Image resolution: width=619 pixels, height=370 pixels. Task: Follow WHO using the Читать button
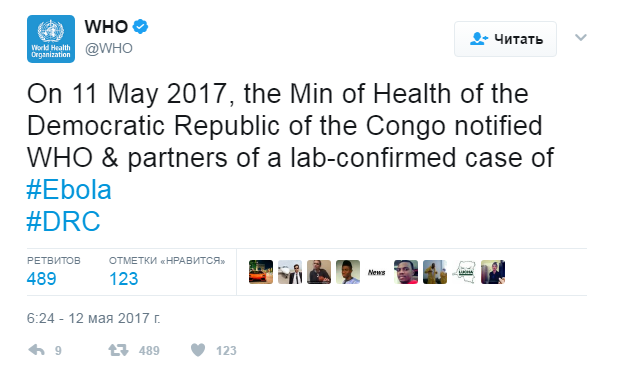pyautogui.click(x=505, y=39)
